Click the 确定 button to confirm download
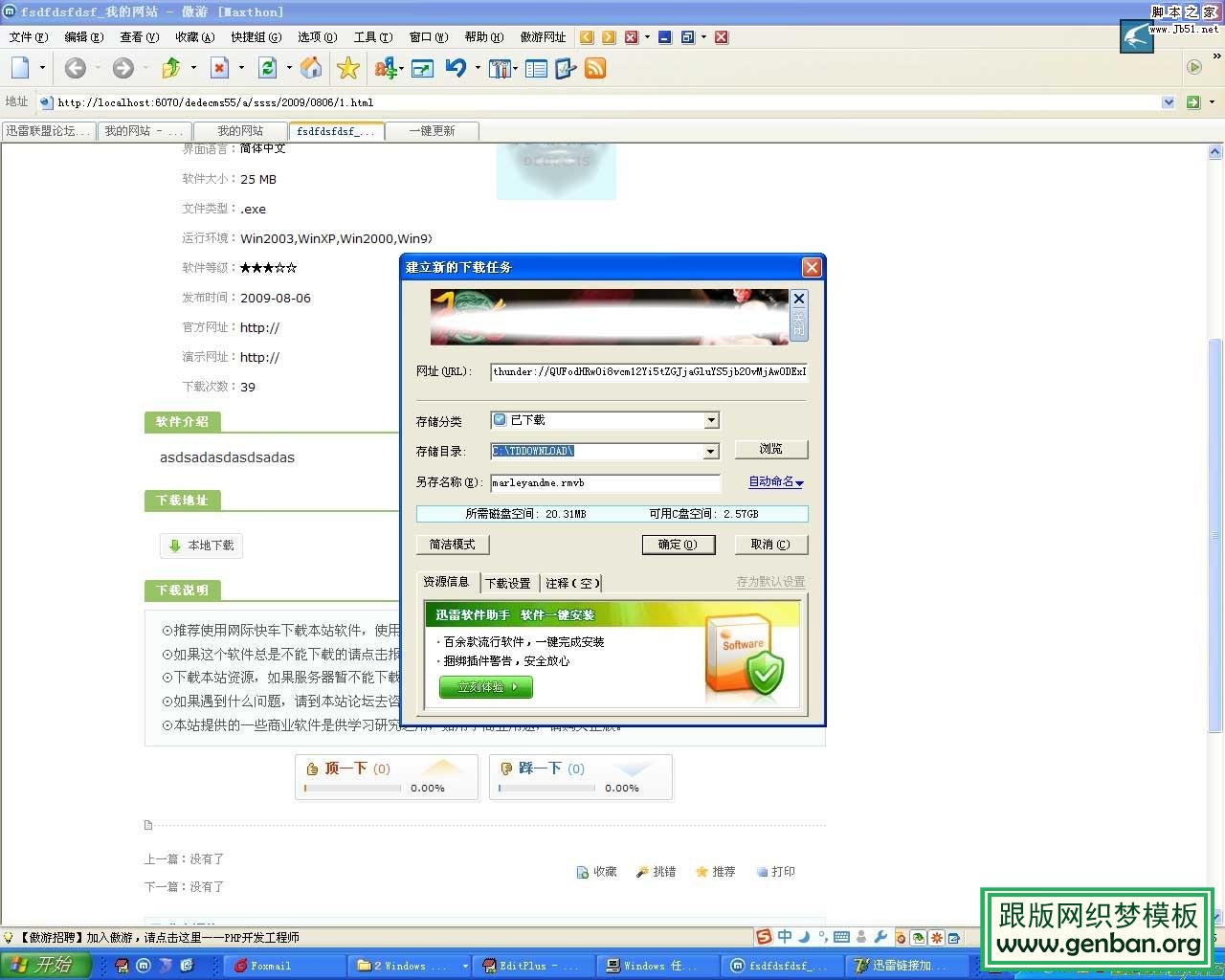 click(679, 544)
